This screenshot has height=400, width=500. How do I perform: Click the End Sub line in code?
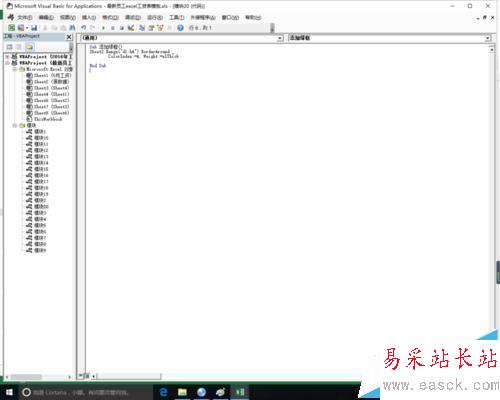click(x=98, y=66)
